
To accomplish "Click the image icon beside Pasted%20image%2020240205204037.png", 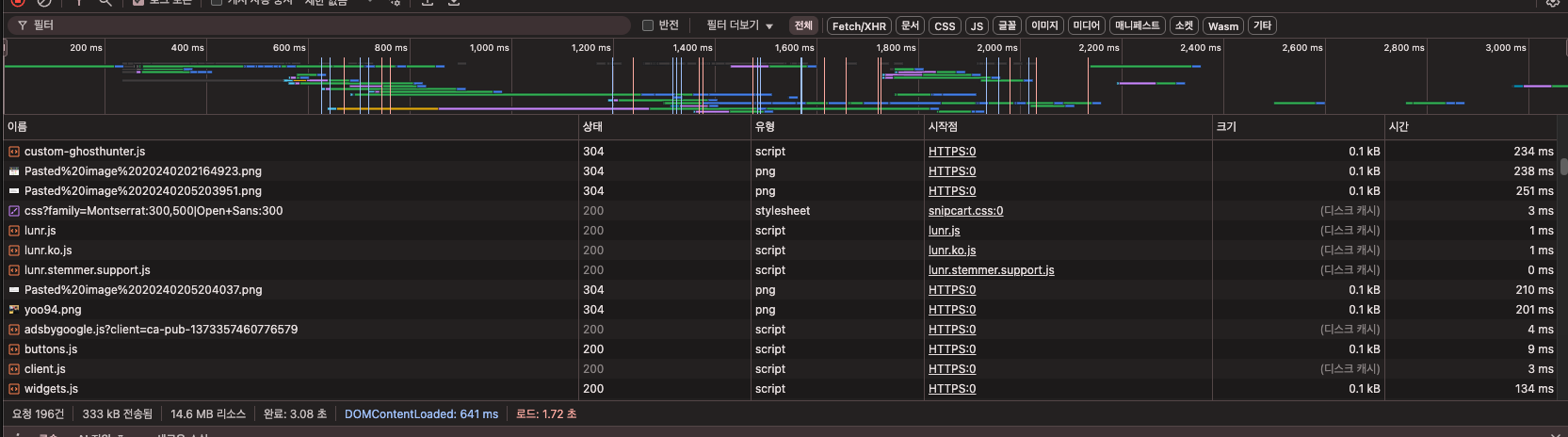I will point(14,290).
